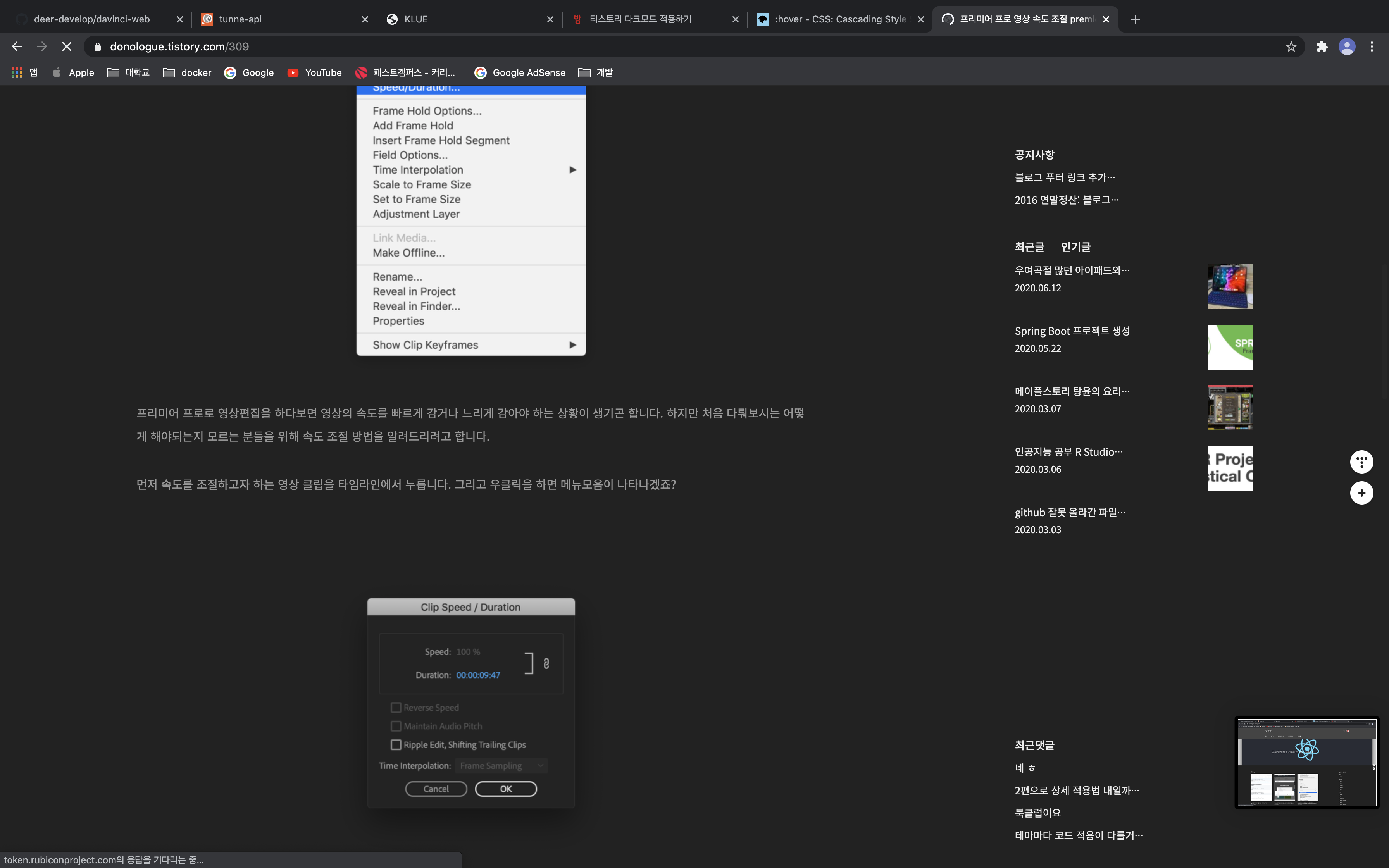Select Add Frame Hold menu entry
This screenshot has height=868, width=1389.
413,126
